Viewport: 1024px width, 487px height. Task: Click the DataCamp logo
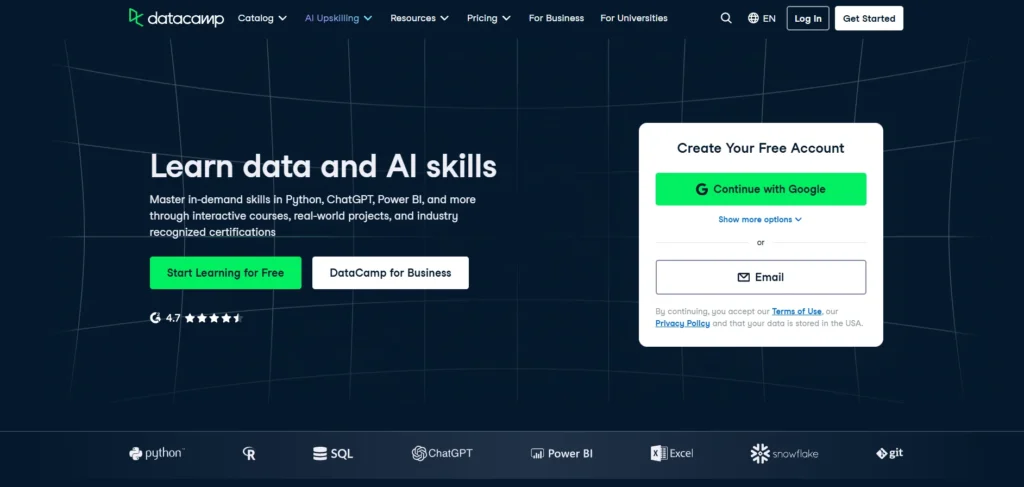[176, 18]
